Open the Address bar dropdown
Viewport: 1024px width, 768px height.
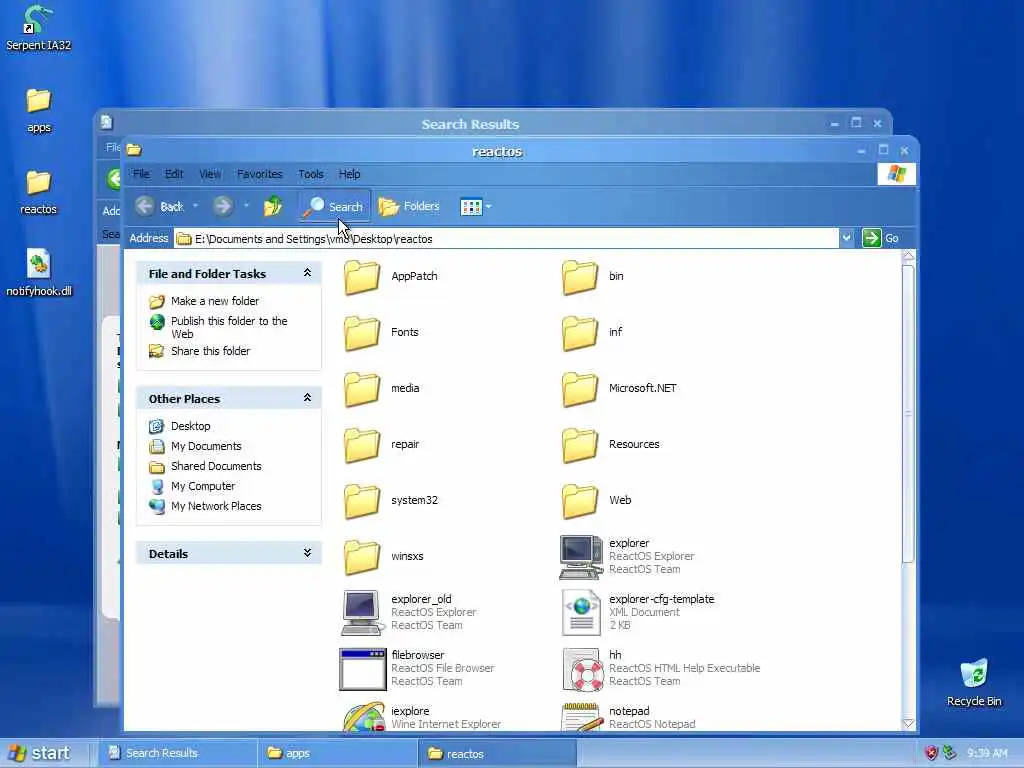846,238
